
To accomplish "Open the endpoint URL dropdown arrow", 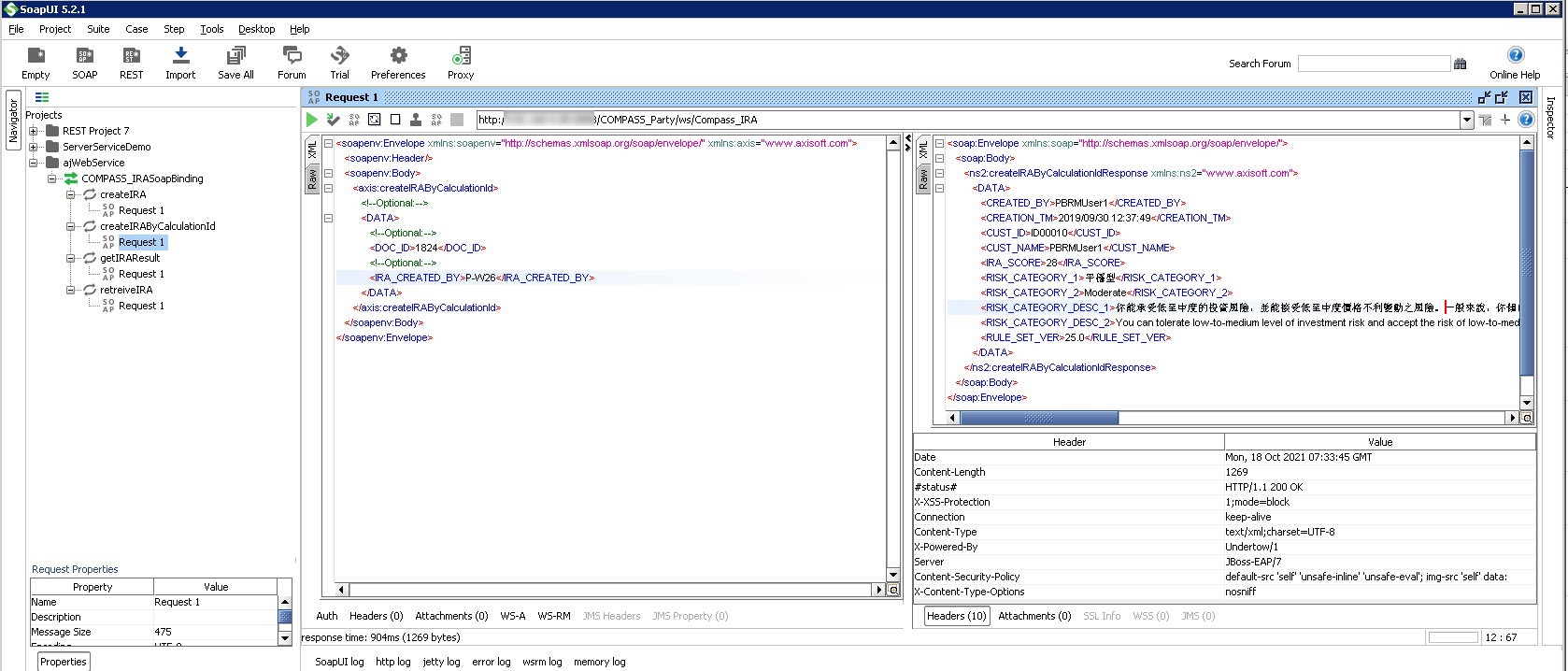I will [x=1467, y=120].
